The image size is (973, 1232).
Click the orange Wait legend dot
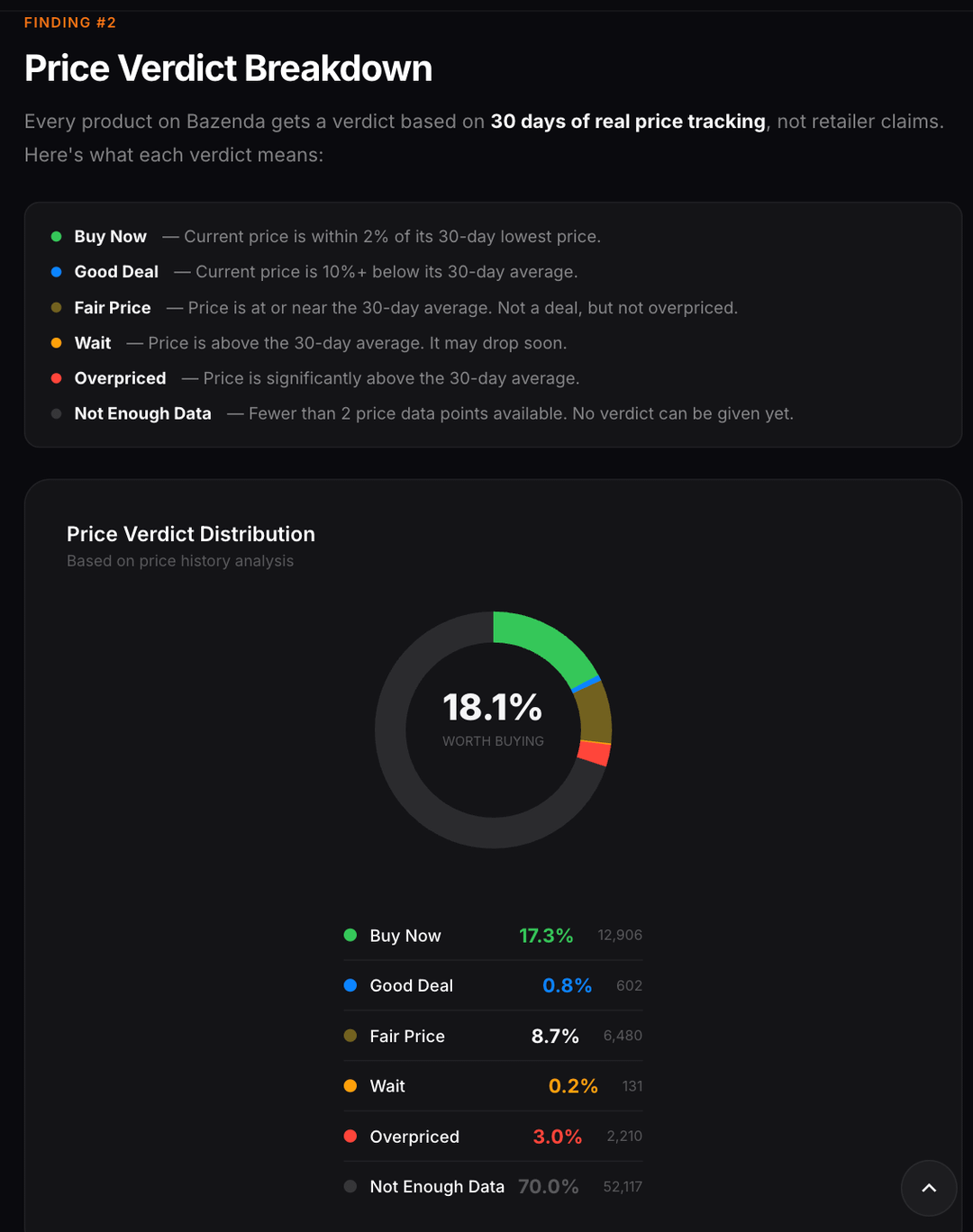(350, 1086)
